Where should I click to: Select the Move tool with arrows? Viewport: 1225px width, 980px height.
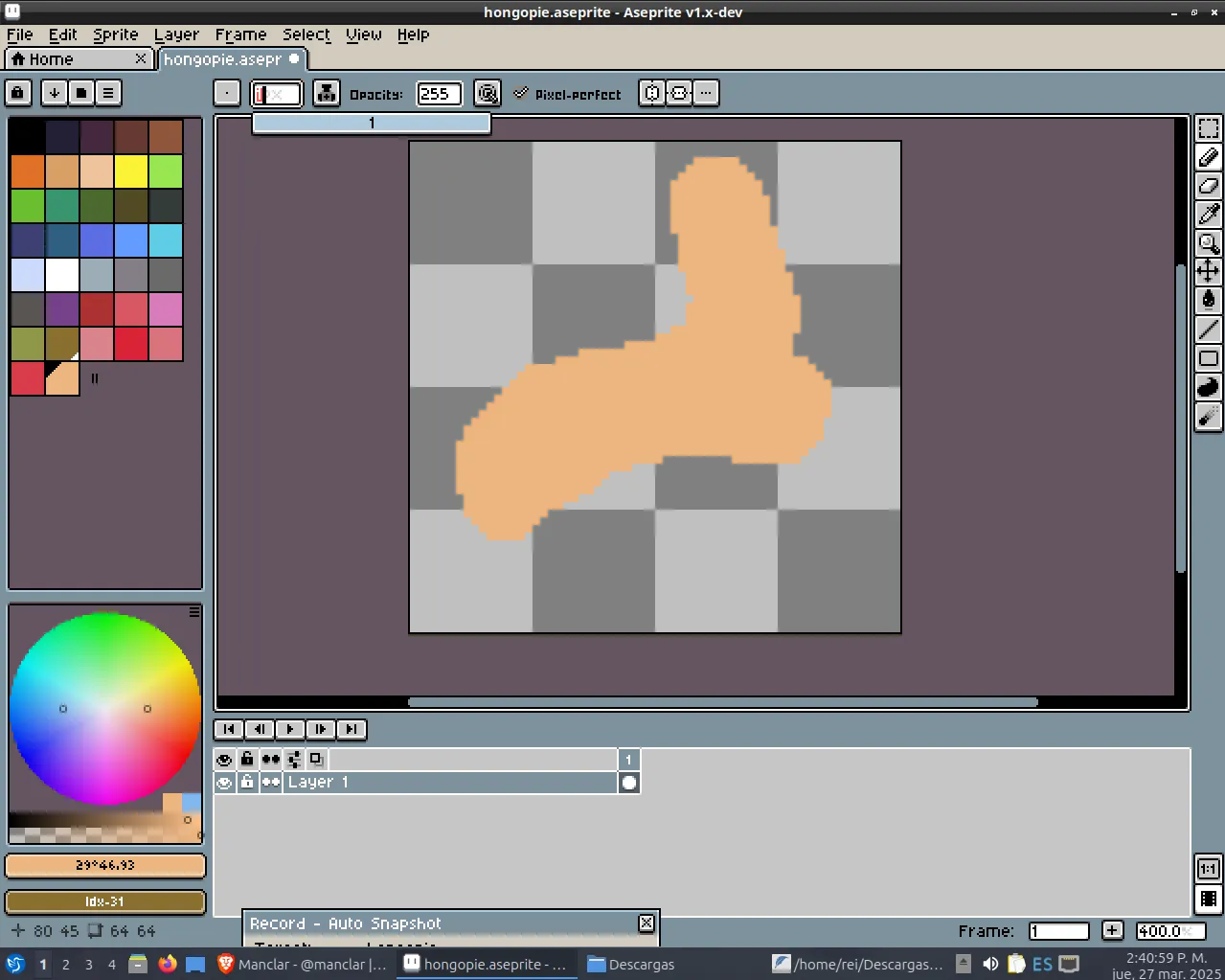(1209, 272)
